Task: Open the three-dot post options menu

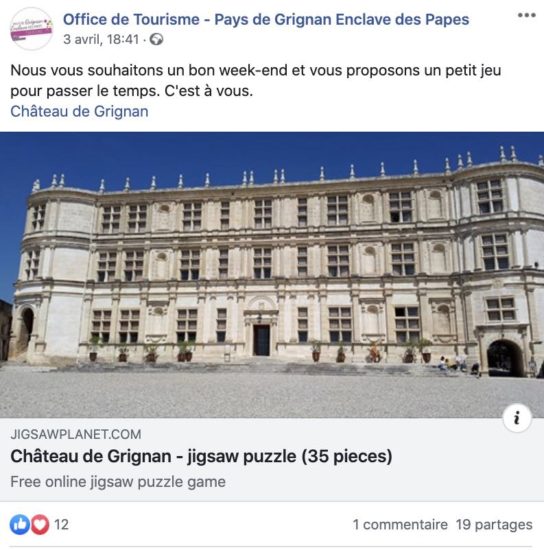Action: coord(526,15)
